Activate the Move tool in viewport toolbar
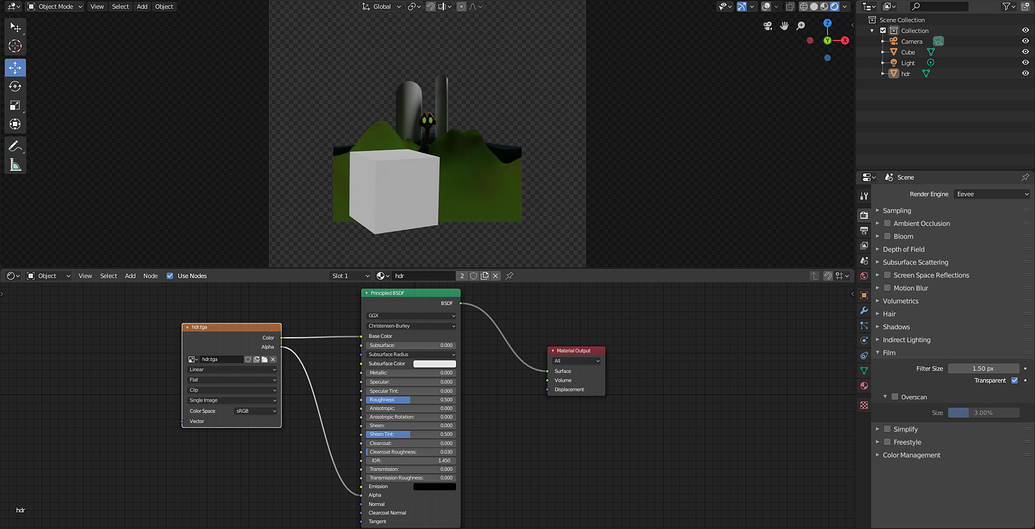Screen dimensions: 1035x529 [15, 68]
